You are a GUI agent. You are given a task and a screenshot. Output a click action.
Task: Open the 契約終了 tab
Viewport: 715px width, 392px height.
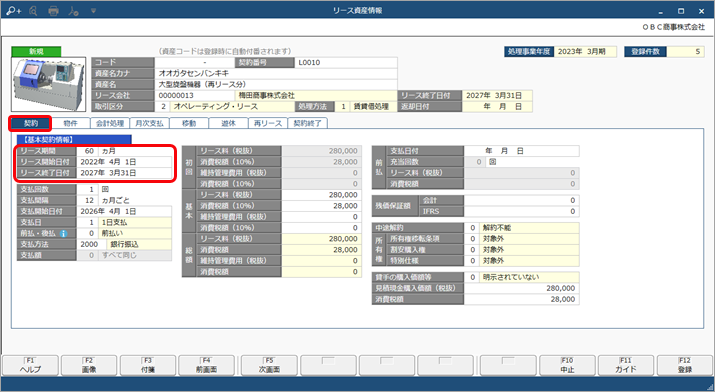[307, 123]
